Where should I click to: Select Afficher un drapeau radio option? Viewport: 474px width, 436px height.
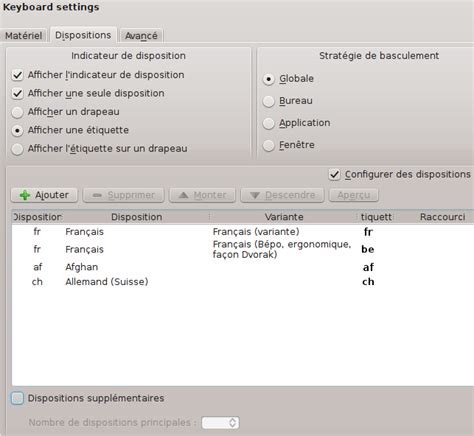17,112
